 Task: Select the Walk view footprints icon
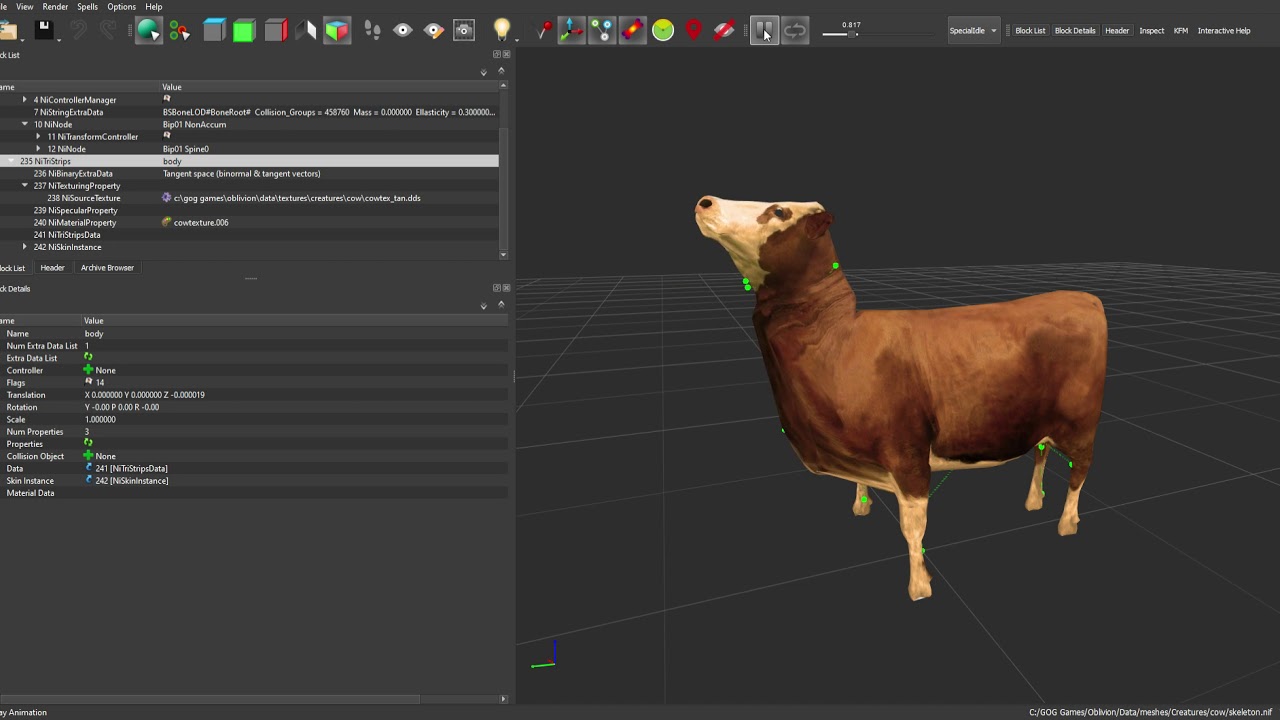pyautogui.click(x=372, y=31)
